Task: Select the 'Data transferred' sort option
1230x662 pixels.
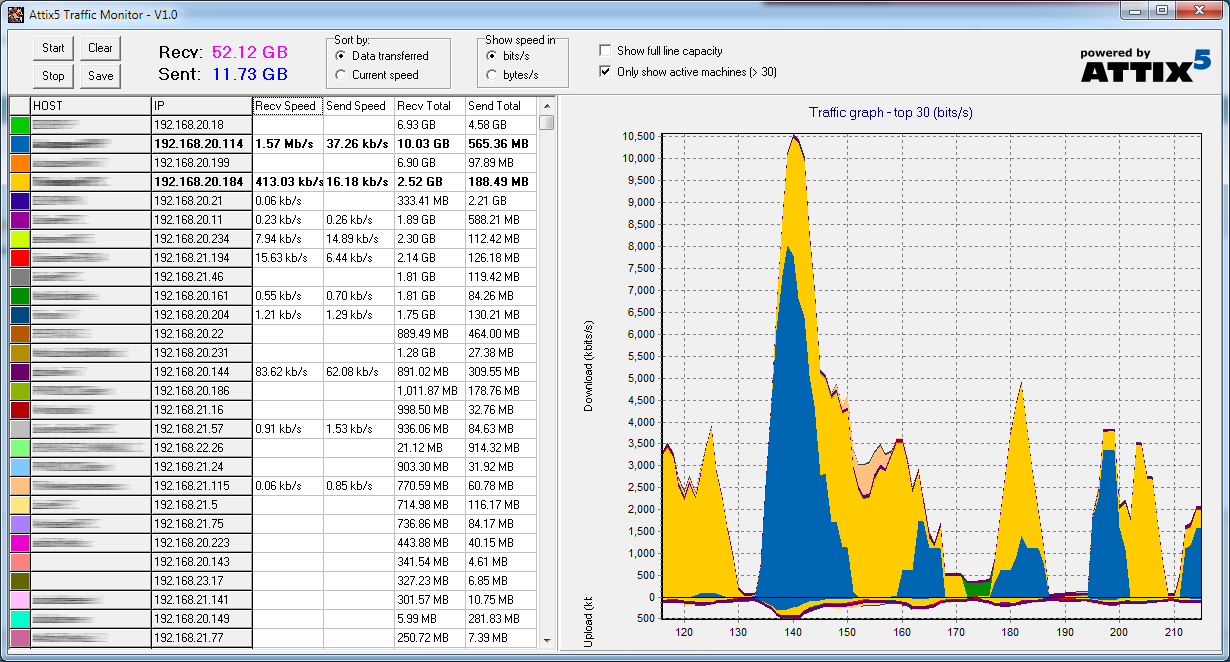Action: pyautogui.click(x=341, y=56)
